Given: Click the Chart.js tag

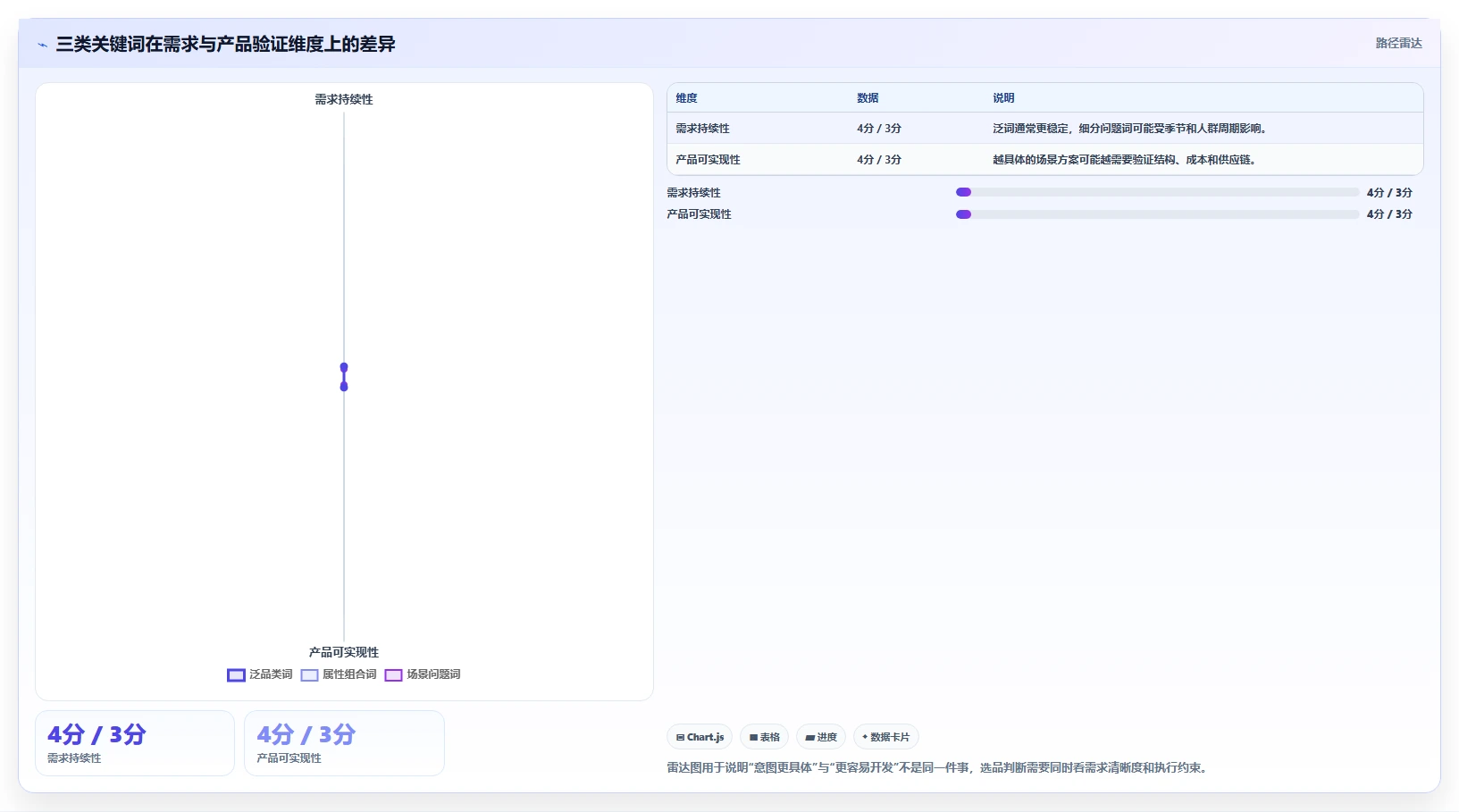Looking at the screenshot, I should pyautogui.click(x=700, y=737).
